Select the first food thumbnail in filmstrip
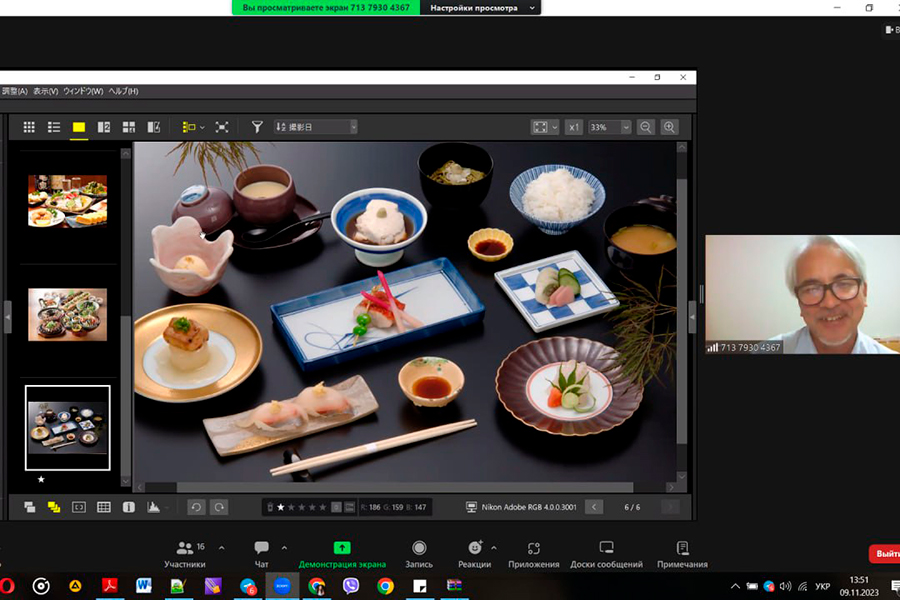The width and height of the screenshot is (900, 600). (x=67, y=201)
